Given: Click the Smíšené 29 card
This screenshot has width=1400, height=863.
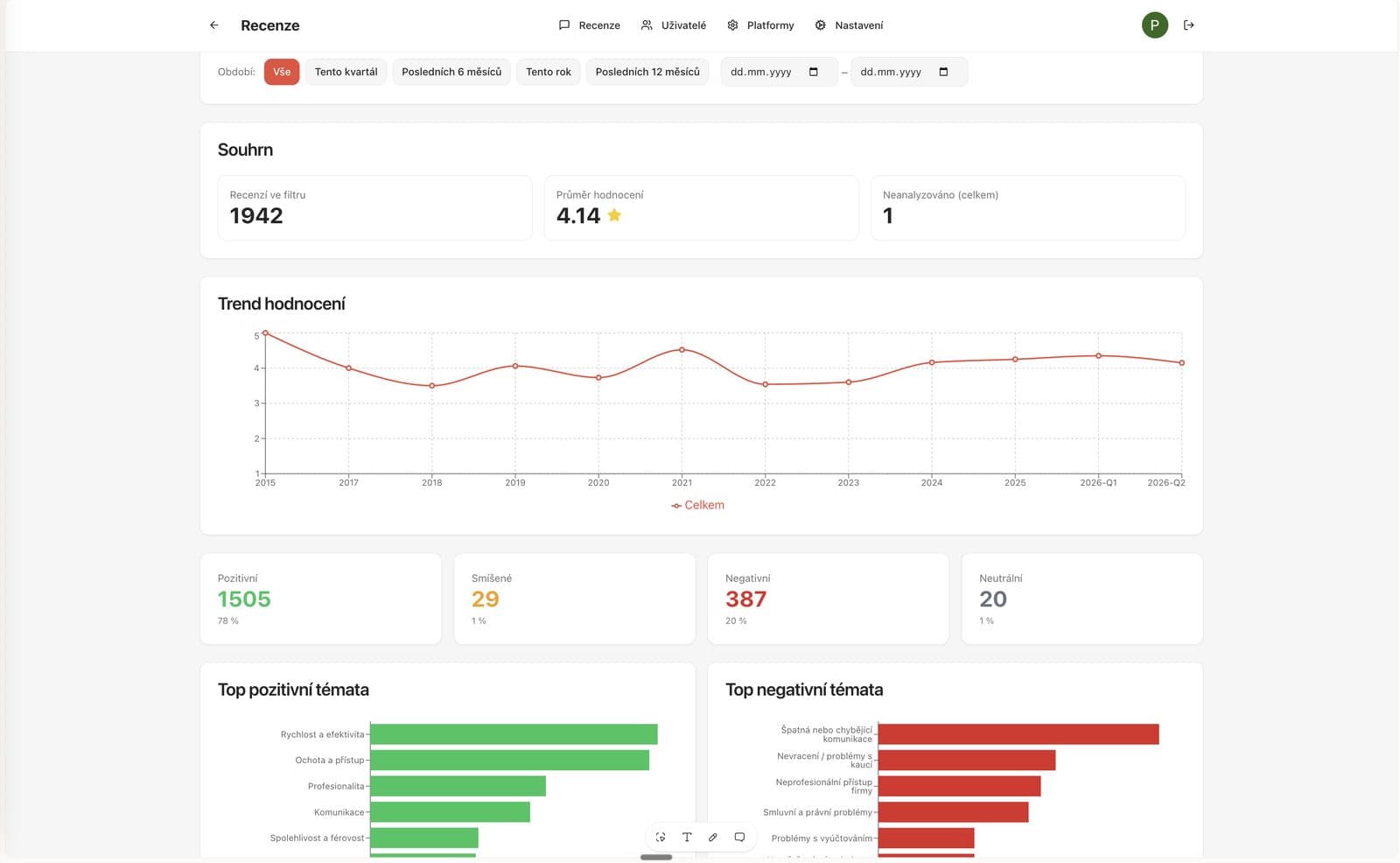Looking at the screenshot, I should [x=575, y=599].
